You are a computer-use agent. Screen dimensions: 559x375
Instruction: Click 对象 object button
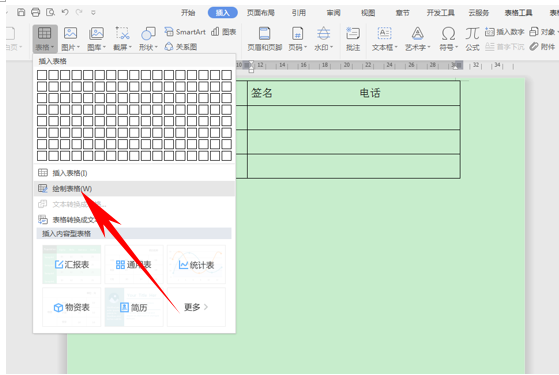pyautogui.click(x=543, y=32)
